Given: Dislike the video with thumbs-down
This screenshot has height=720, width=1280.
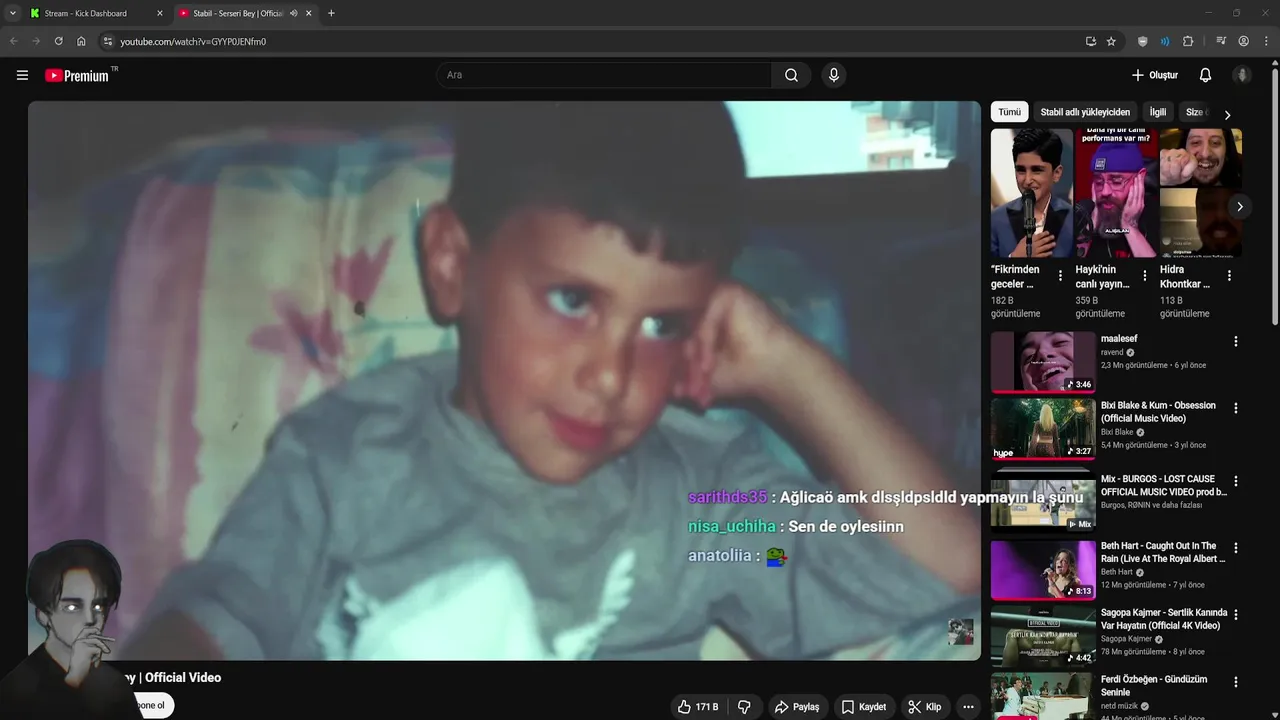Looking at the screenshot, I should [x=744, y=707].
